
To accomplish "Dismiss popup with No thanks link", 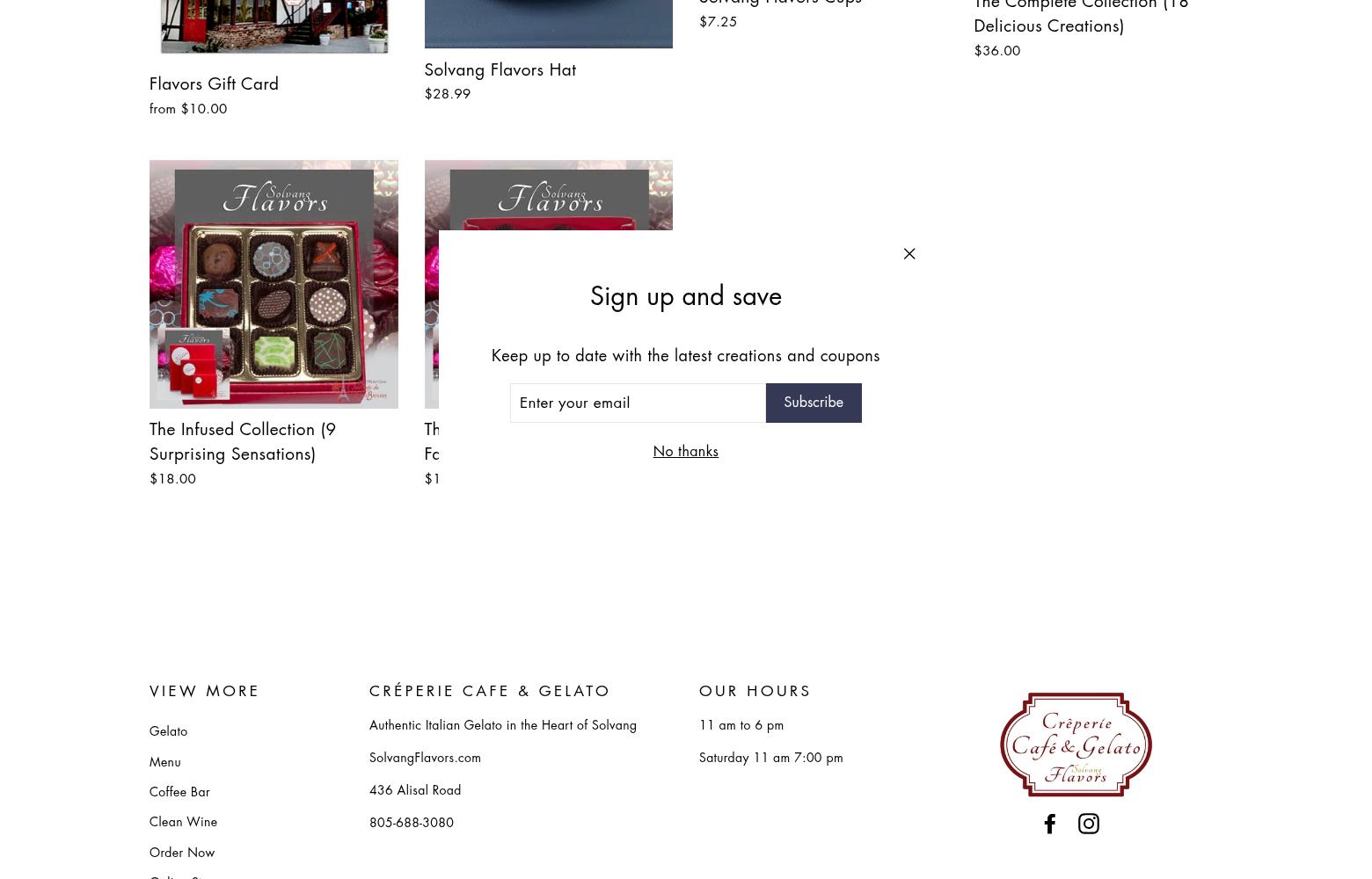I will point(685,451).
